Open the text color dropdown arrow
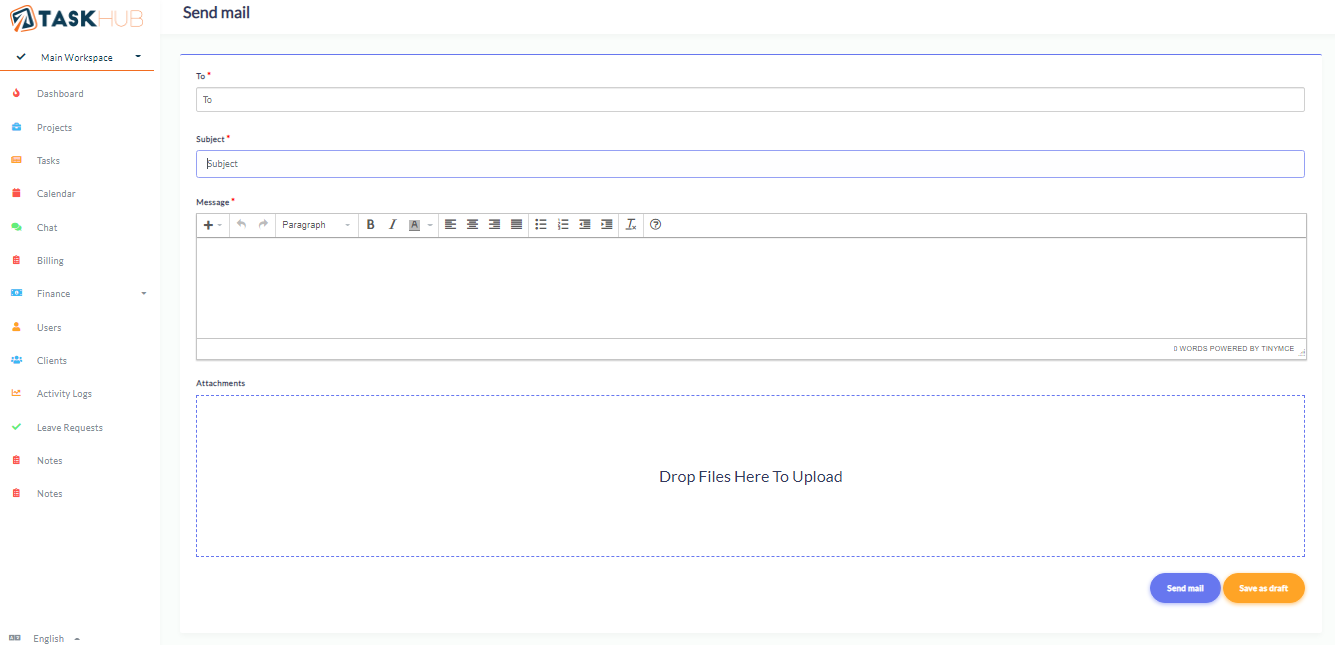The image size is (1335, 645). click(x=429, y=224)
